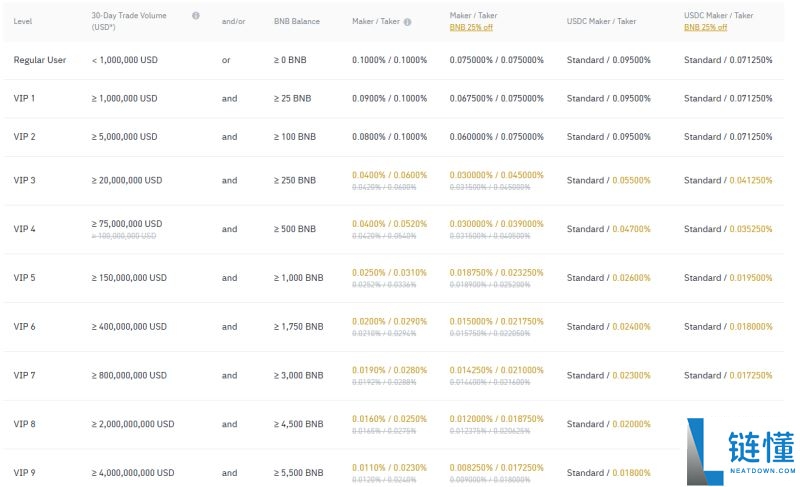Click the Standard / 0.05500% USDC fee
The height and width of the screenshot is (487, 800).
point(609,180)
